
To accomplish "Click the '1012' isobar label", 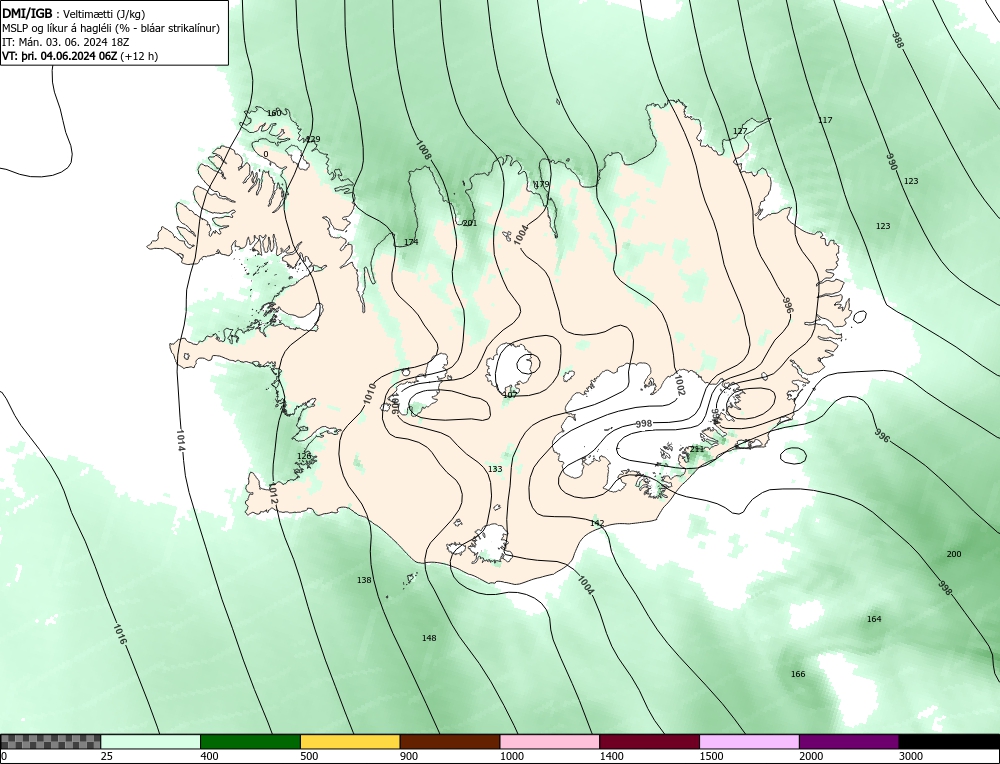I will pos(273,494).
